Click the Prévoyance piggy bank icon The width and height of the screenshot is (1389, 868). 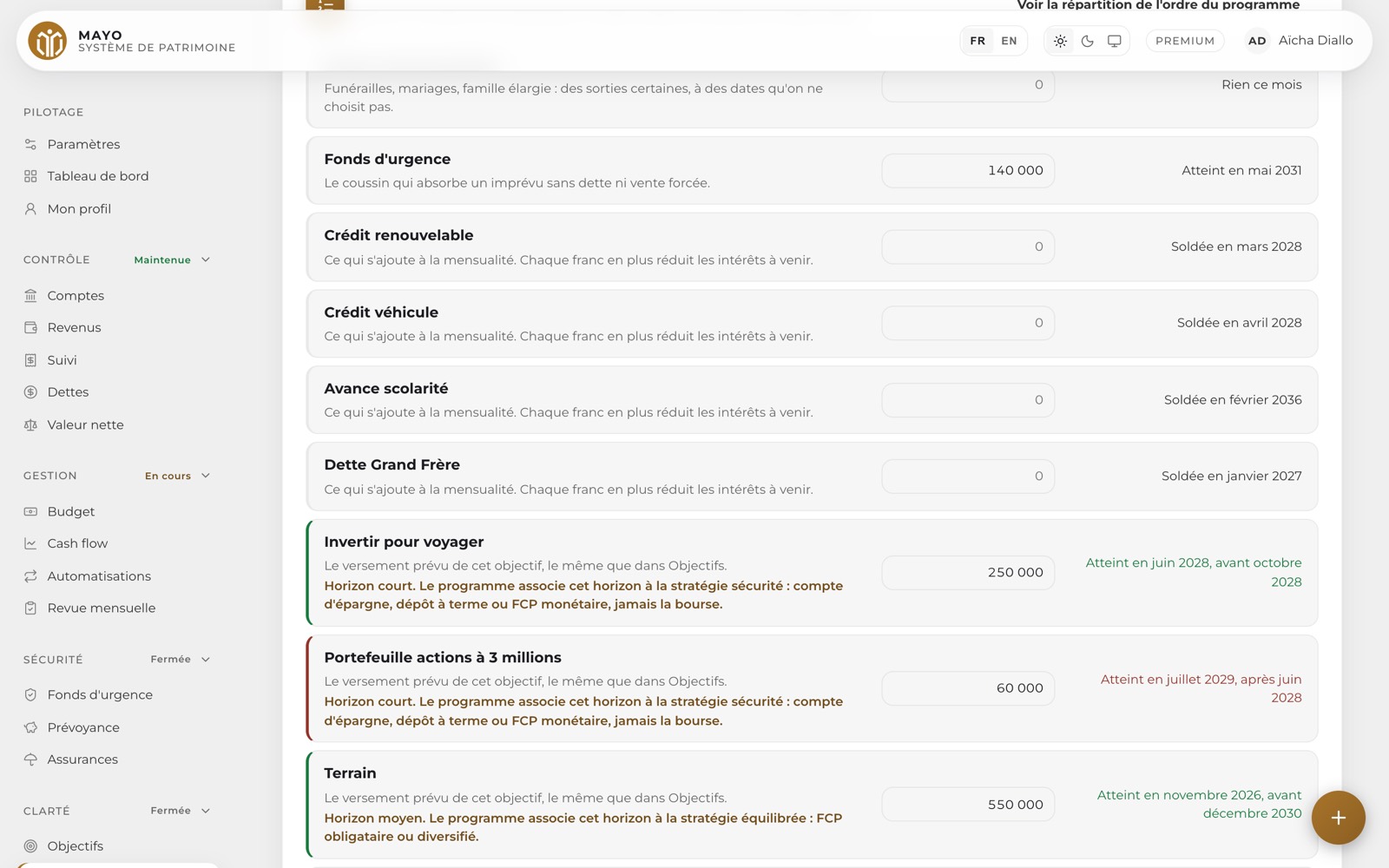click(30, 727)
